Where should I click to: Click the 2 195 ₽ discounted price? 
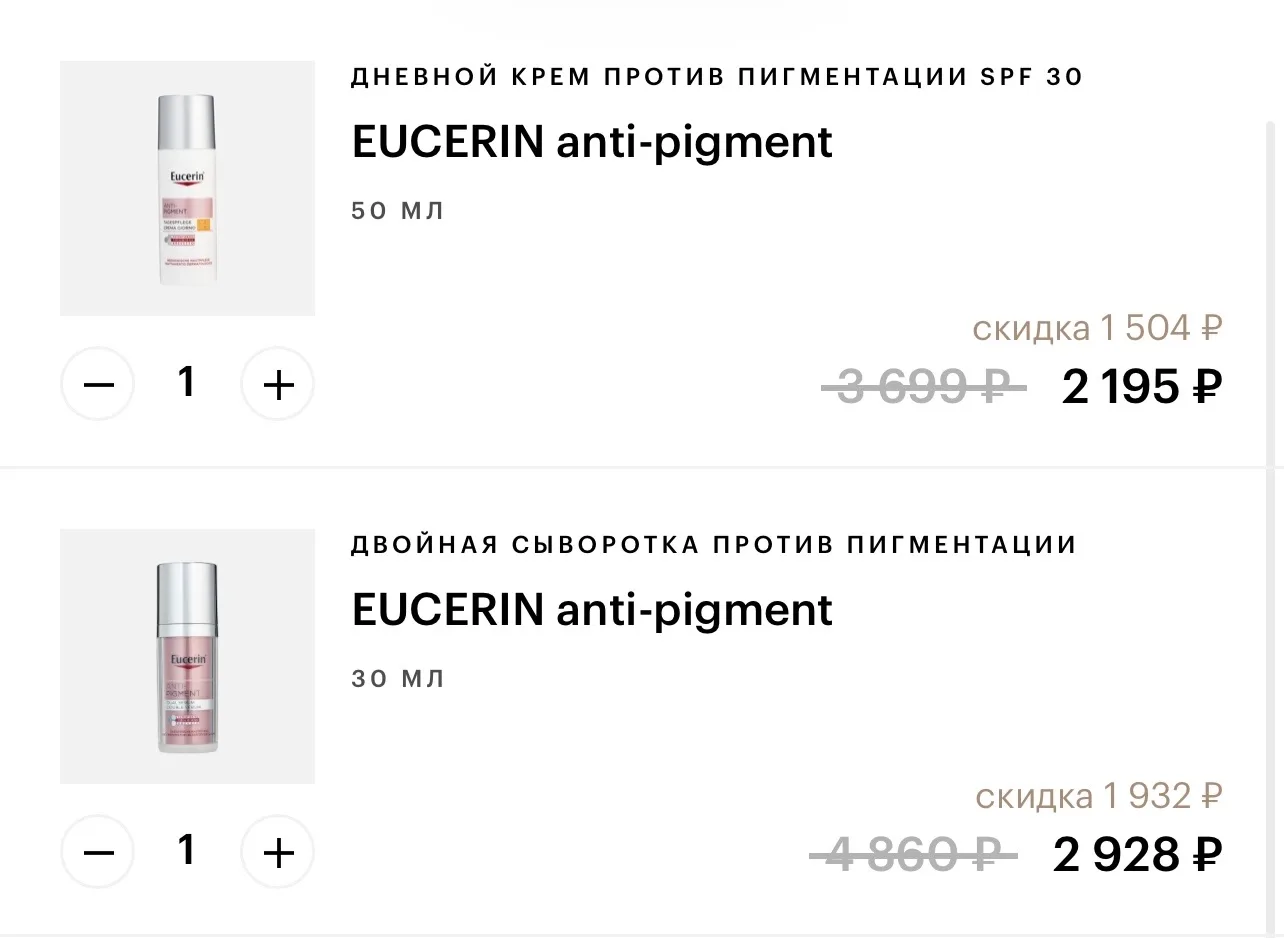pyautogui.click(x=1142, y=387)
